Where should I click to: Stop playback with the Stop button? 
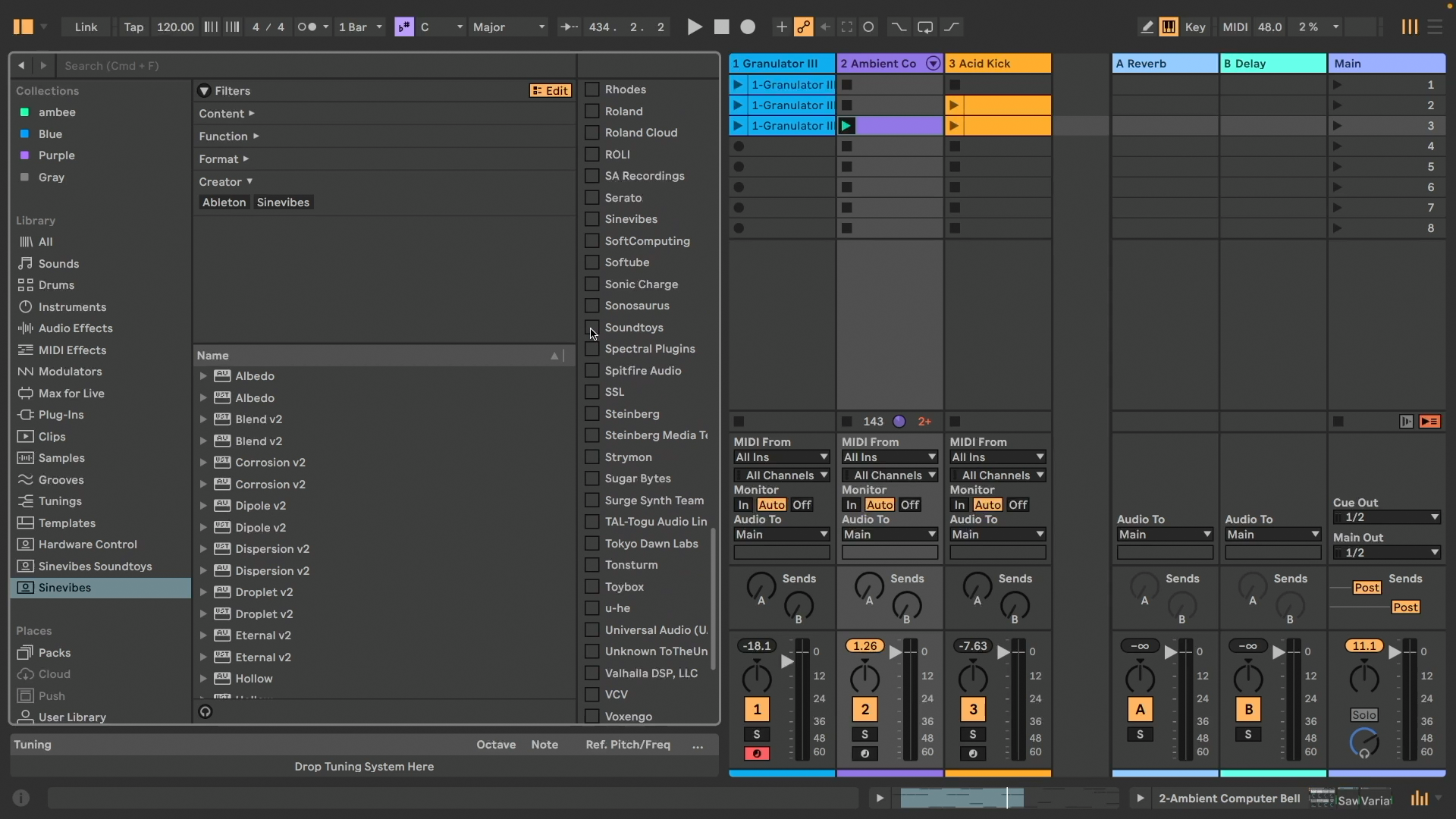pyautogui.click(x=721, y=27)
